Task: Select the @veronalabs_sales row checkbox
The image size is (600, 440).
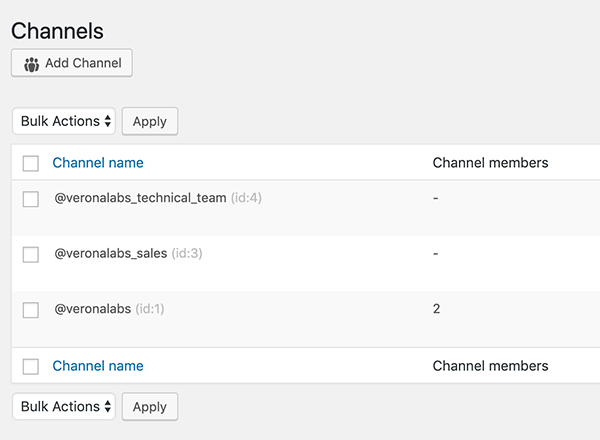Action: 31,255
